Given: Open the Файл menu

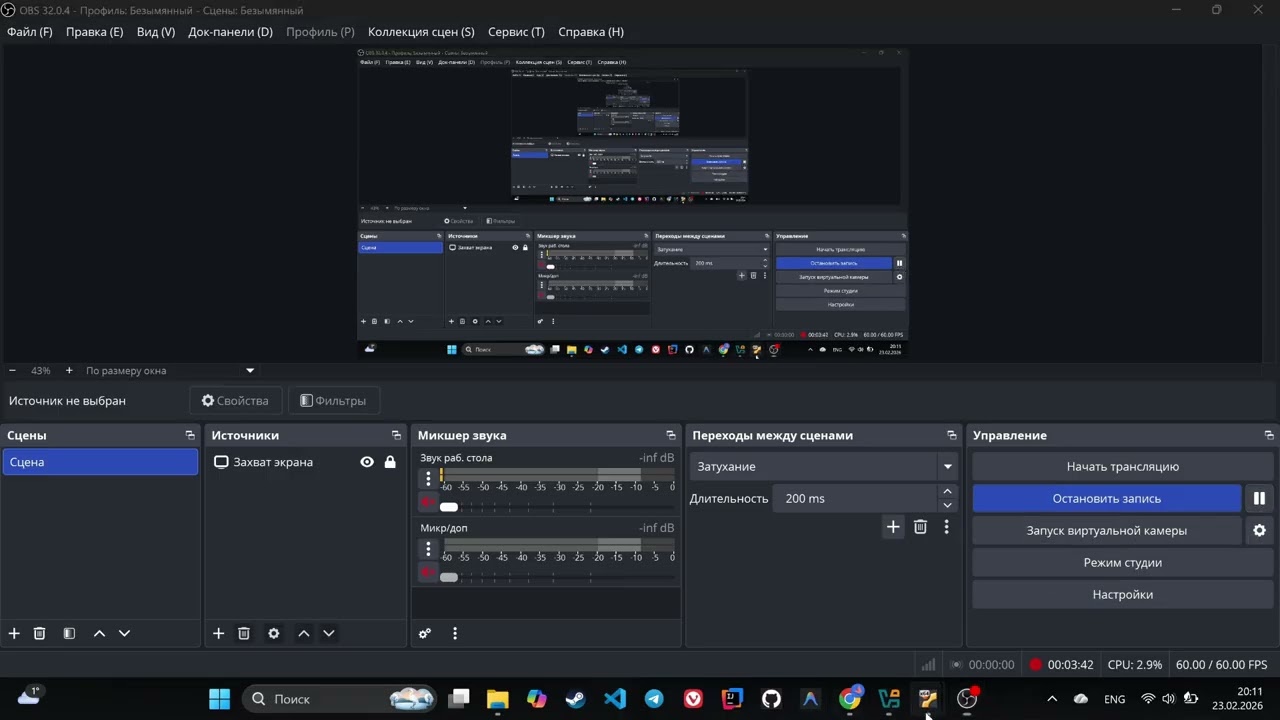Looking at the screenshot, I should pos(30,32).
